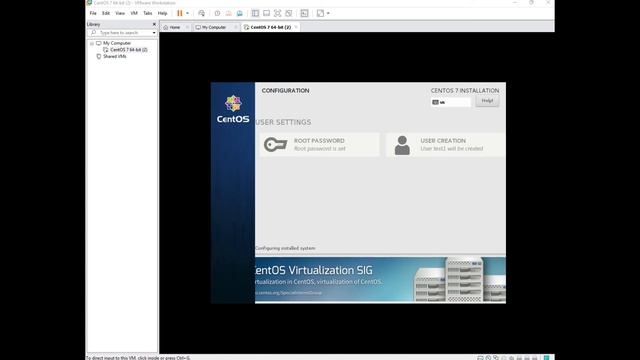This screenshot has height=360, width=640.
Task: Enter full screen mode
Action: pyautogui.click(x=278, y=13)
